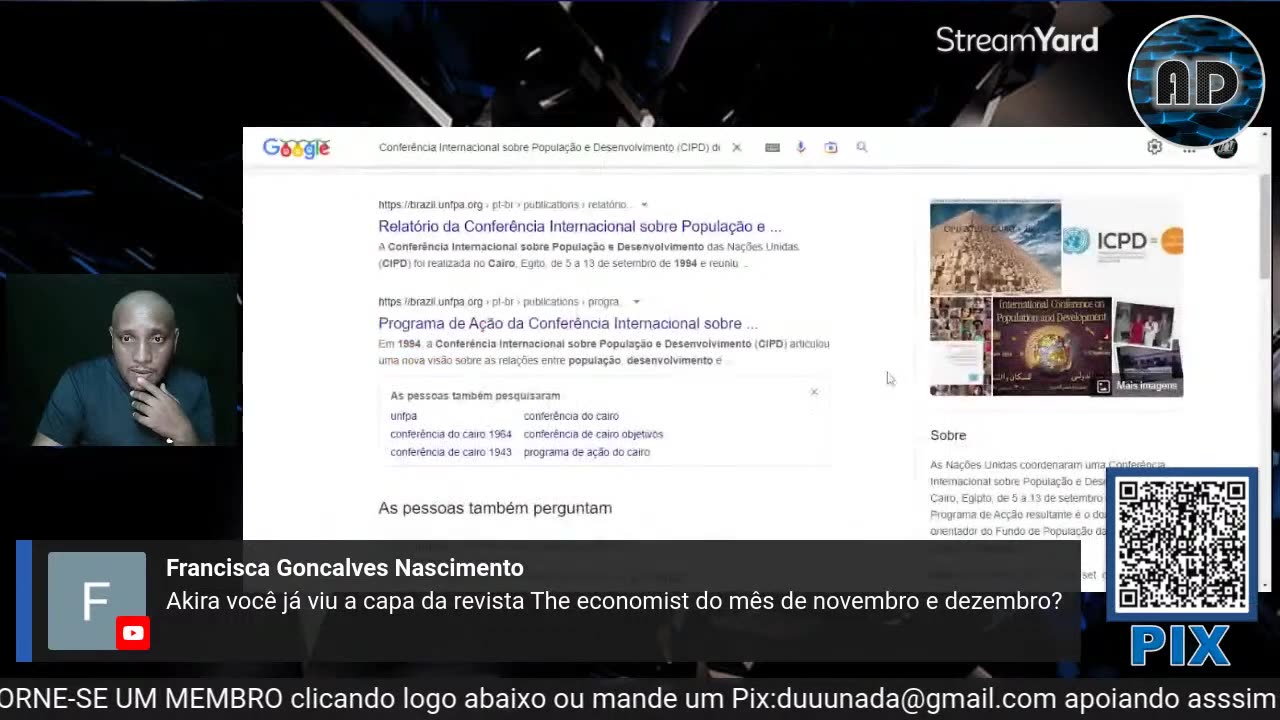Screen dimensions: 1280x720
Task: Start voice search with the microphone icon
Action: point(801,147)
